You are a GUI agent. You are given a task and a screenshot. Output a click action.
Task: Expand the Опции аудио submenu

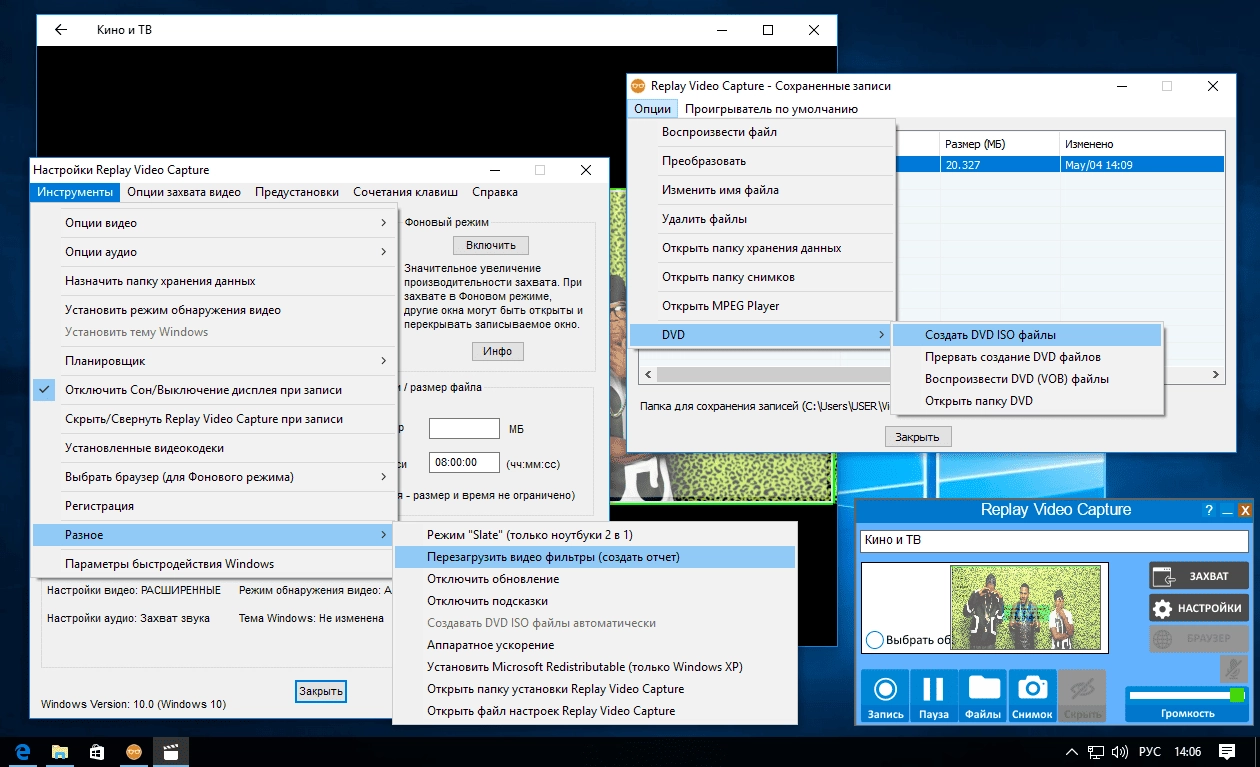pos(215,252)
